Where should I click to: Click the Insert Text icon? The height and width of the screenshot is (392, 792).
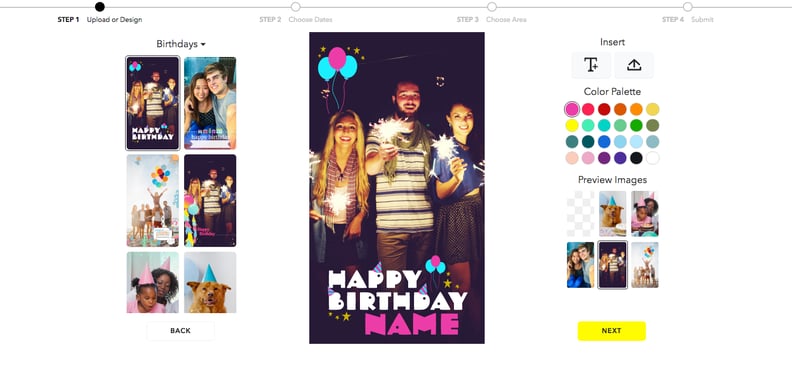pyautogui.click(x=591, y=65)
